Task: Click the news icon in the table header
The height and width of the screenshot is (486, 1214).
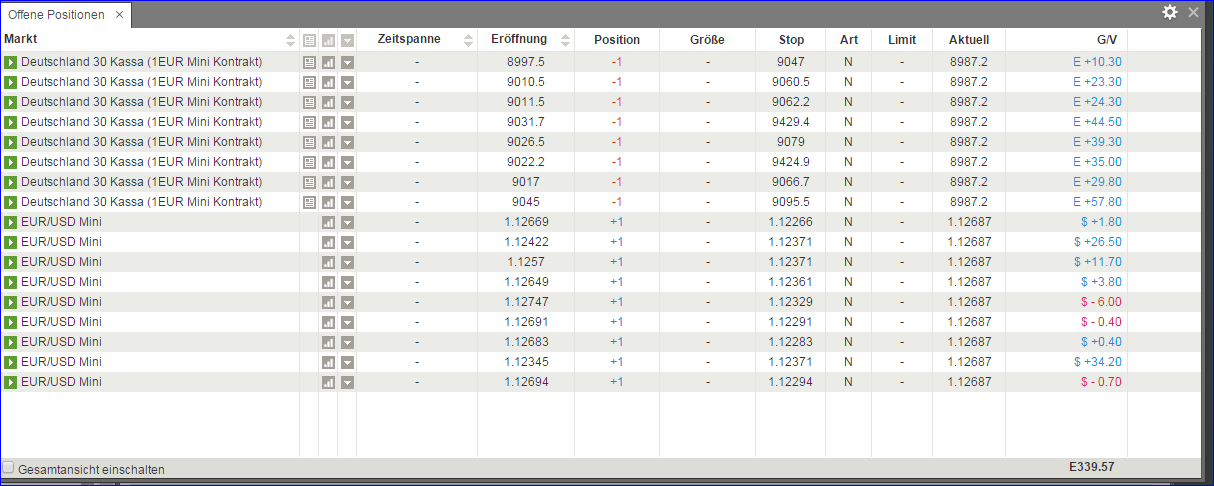Action: (x=309, y=41)
